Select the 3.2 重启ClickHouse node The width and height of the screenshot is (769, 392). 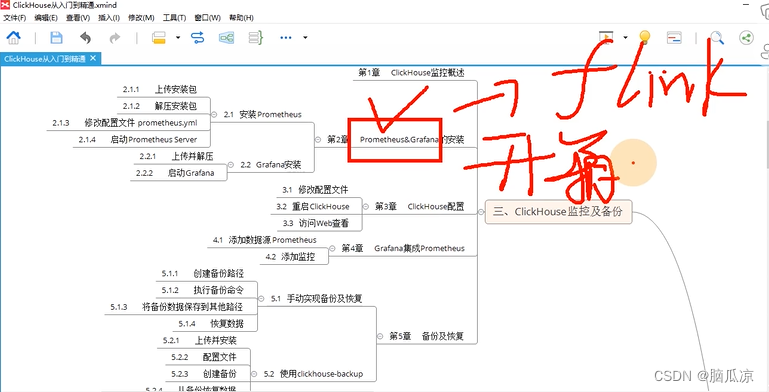[313, 207]
